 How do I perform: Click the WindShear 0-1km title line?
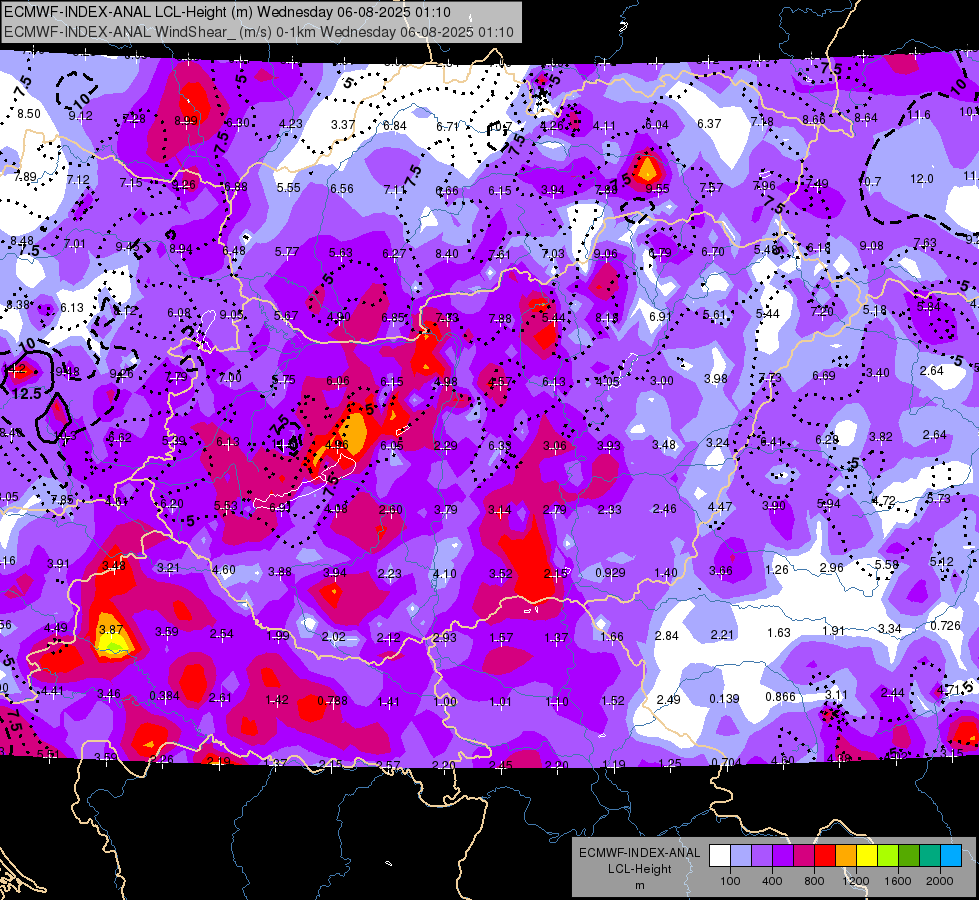258,32
